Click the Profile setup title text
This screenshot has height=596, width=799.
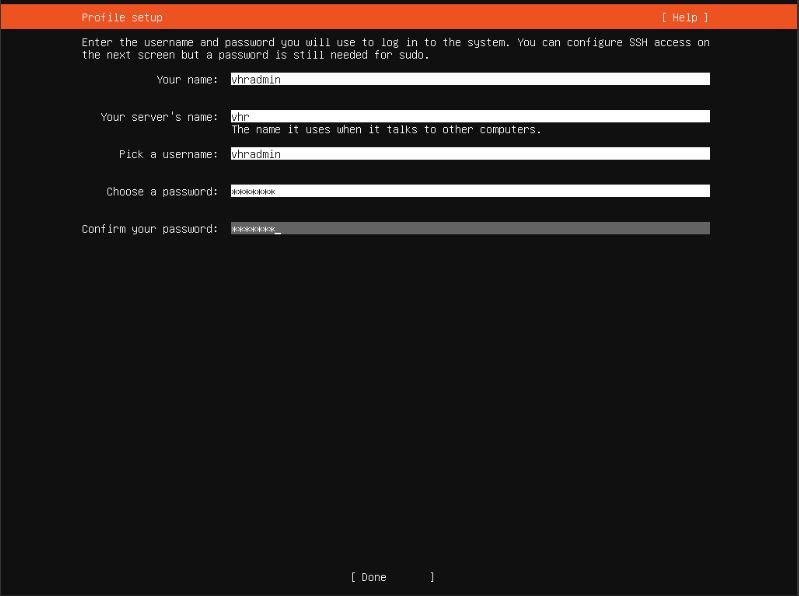122,18
